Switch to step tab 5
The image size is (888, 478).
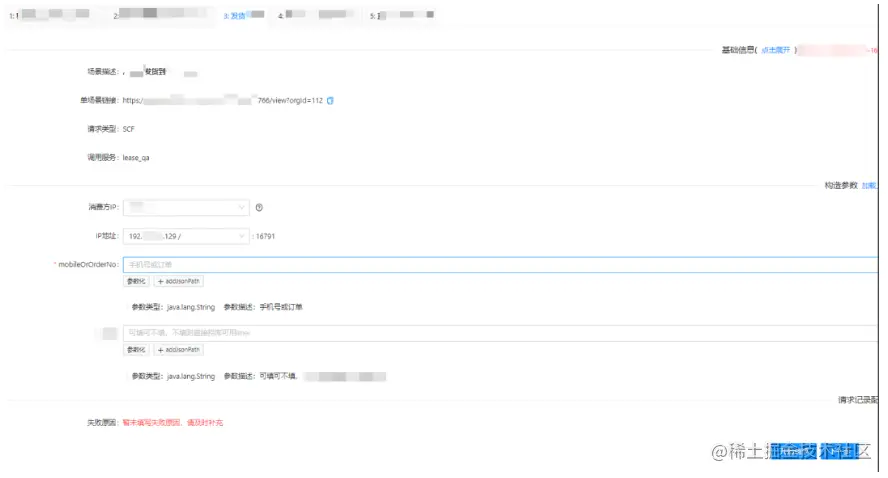402,15
